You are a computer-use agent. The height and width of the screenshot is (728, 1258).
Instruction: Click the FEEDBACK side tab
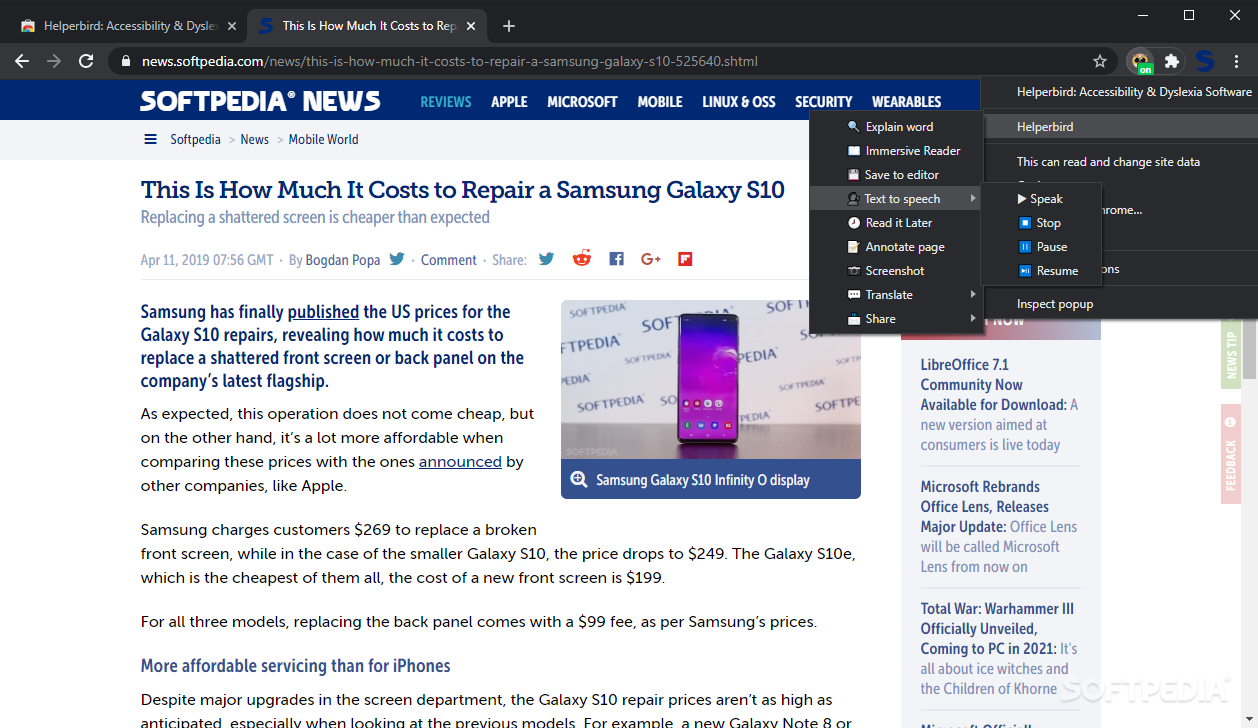pos(1231,454)
